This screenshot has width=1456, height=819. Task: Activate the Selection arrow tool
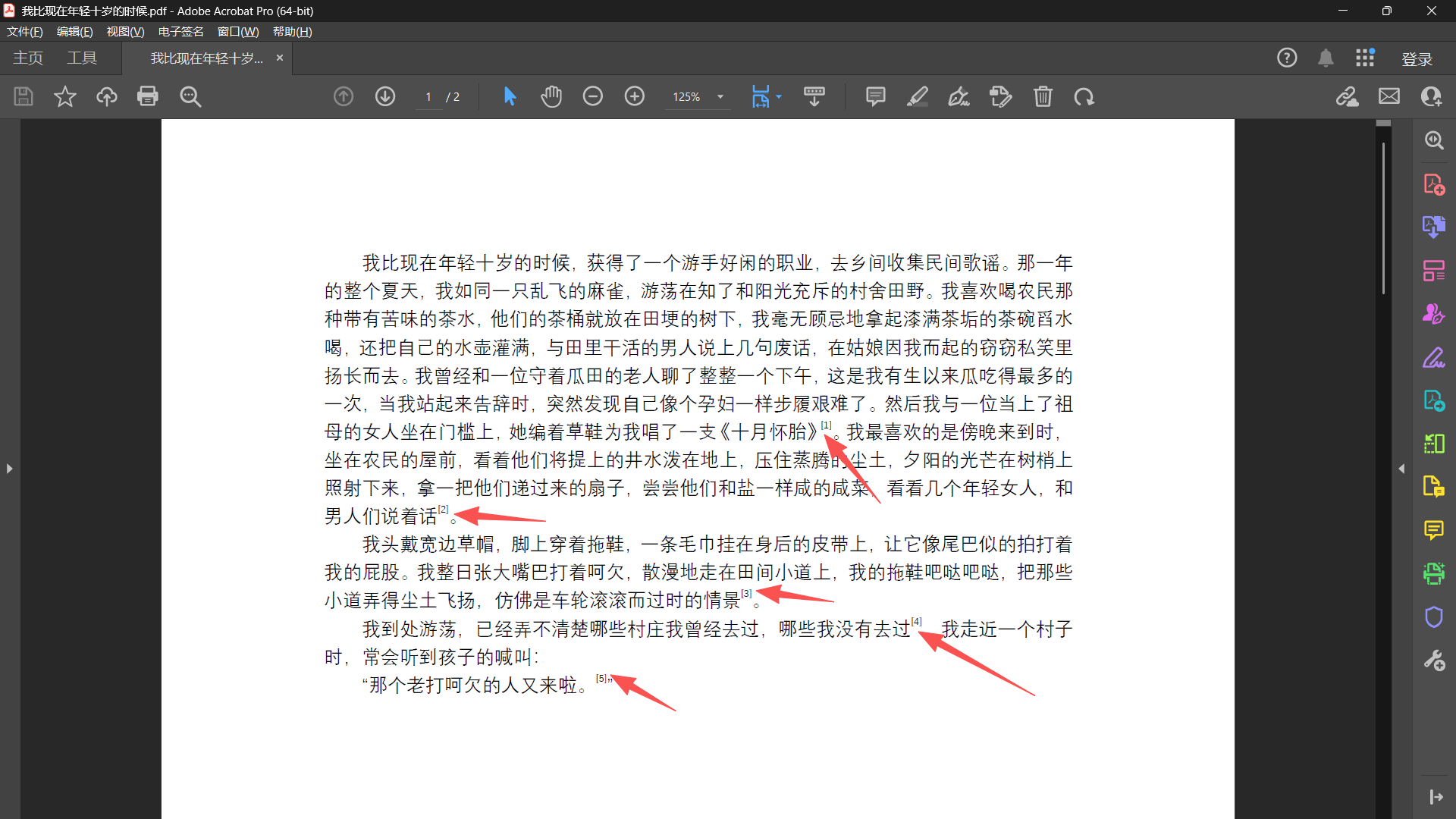(510, 96)
